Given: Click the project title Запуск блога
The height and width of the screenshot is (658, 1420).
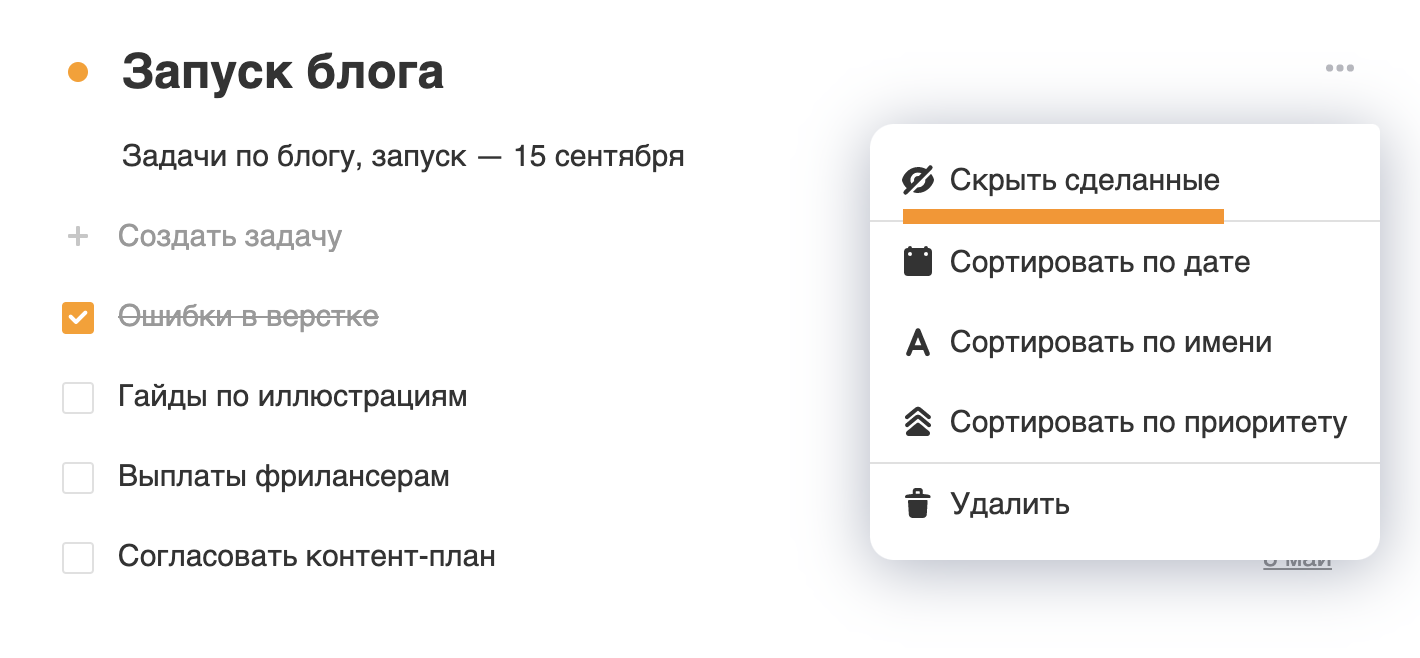Looking at the screenshot, I should point(283,72).
